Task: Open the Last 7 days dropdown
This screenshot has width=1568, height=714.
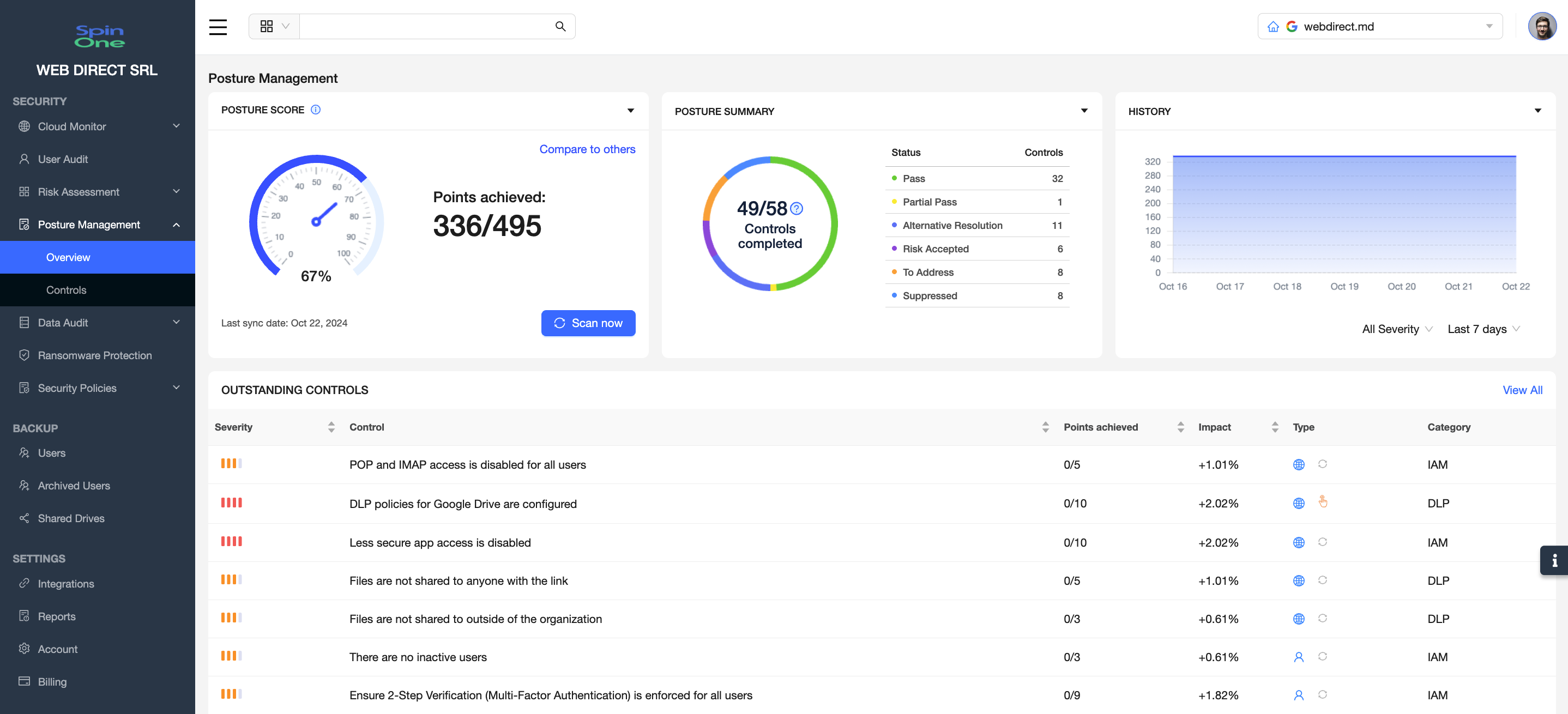Action: click(x=1483, y=329)
